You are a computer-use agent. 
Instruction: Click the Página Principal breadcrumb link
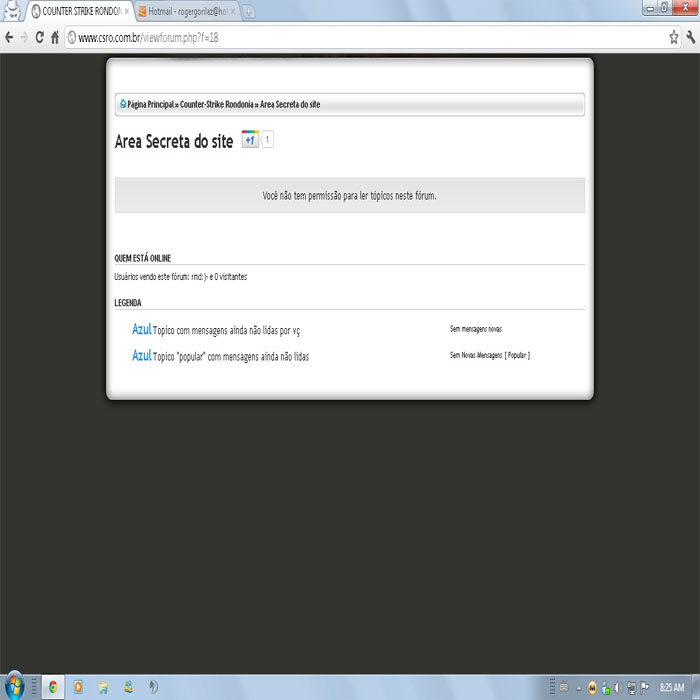pos(150,104)
